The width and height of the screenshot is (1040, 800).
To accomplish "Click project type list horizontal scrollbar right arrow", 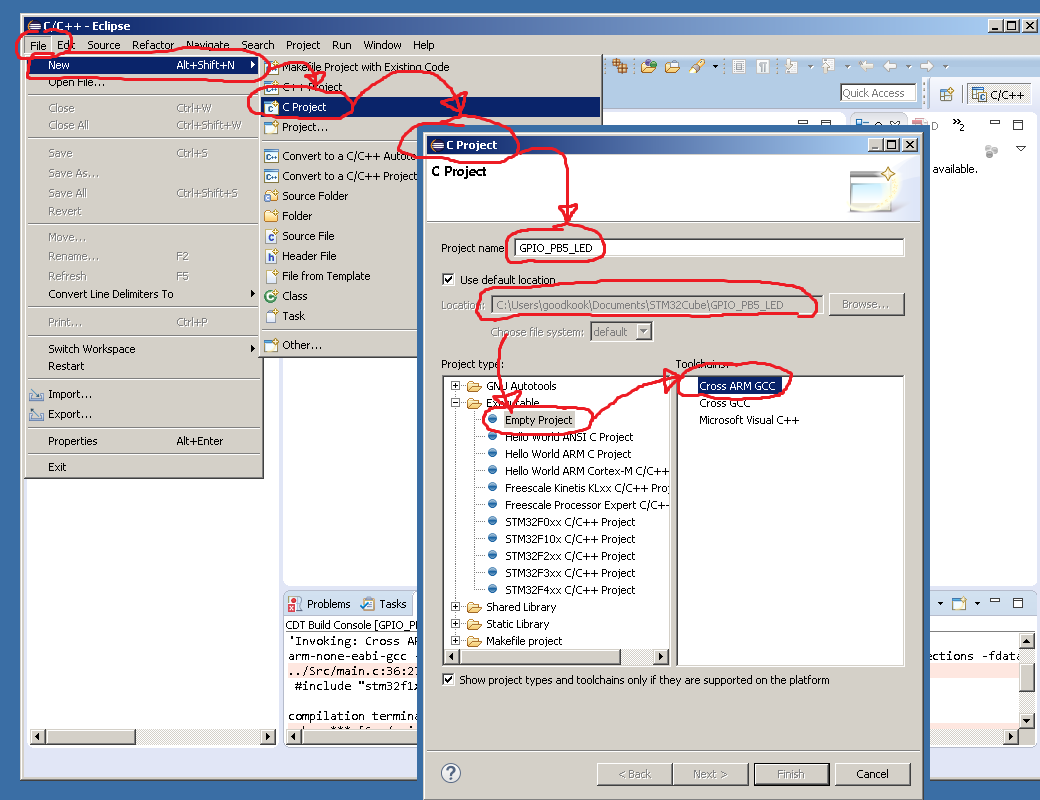I will coord(661,657).
